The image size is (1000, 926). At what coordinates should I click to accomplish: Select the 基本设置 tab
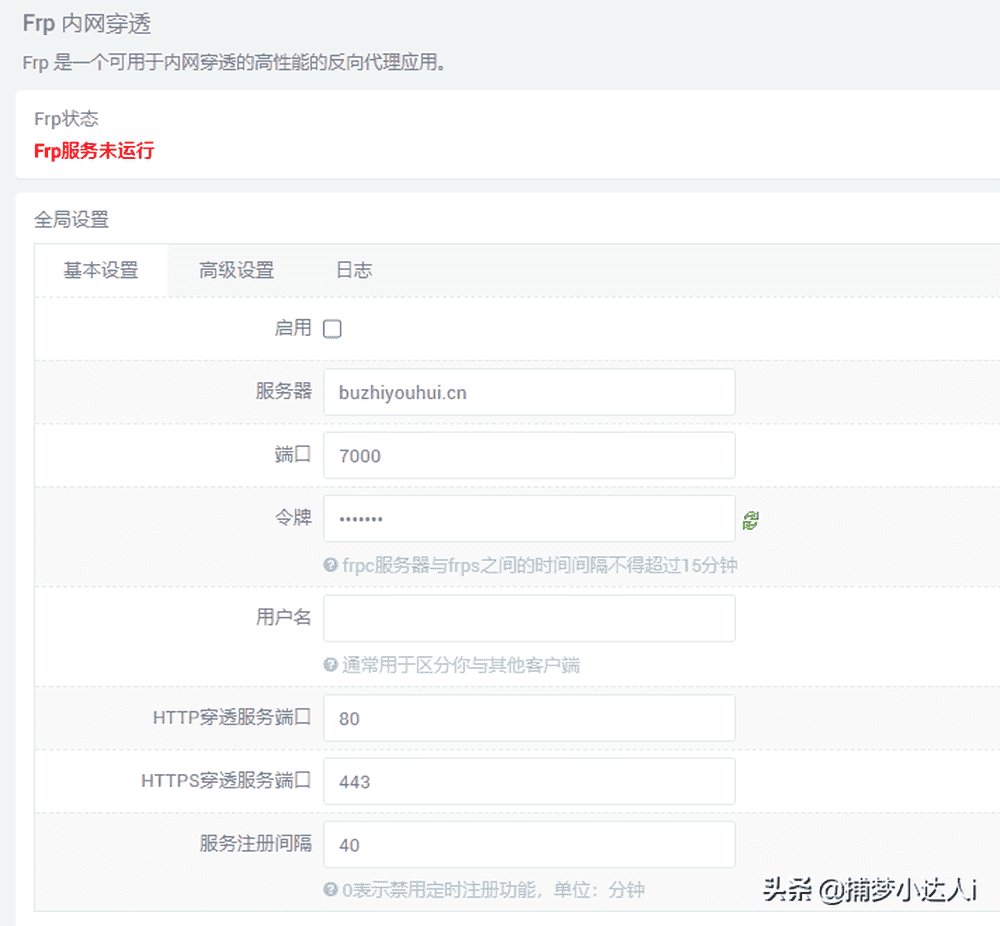coord(101,270)
